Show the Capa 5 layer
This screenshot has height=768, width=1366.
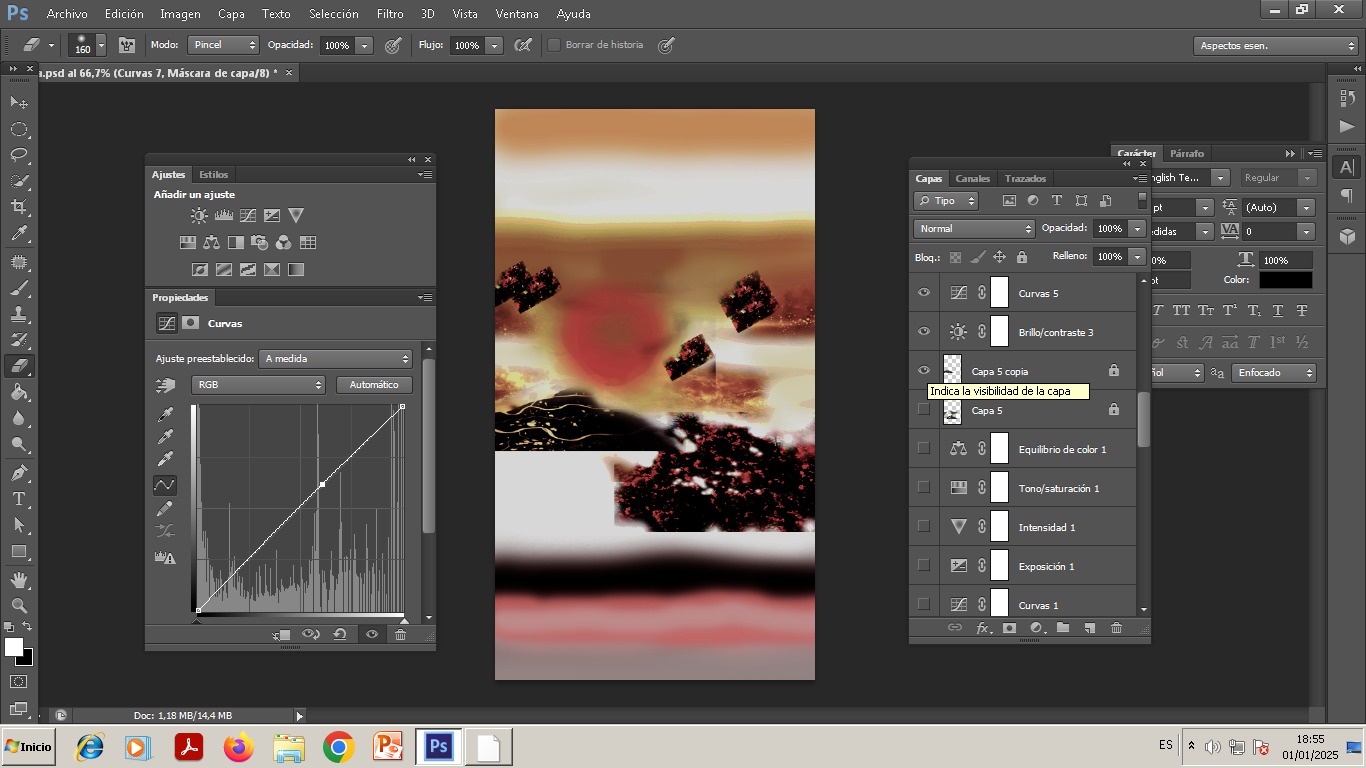(x=924, y=409)
